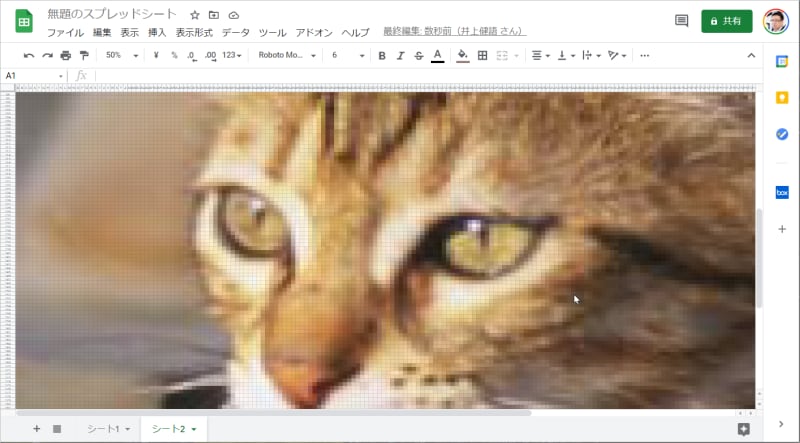Open the move-to-folder icon
This screenshot has height=443, width=800.
(214, 15)
